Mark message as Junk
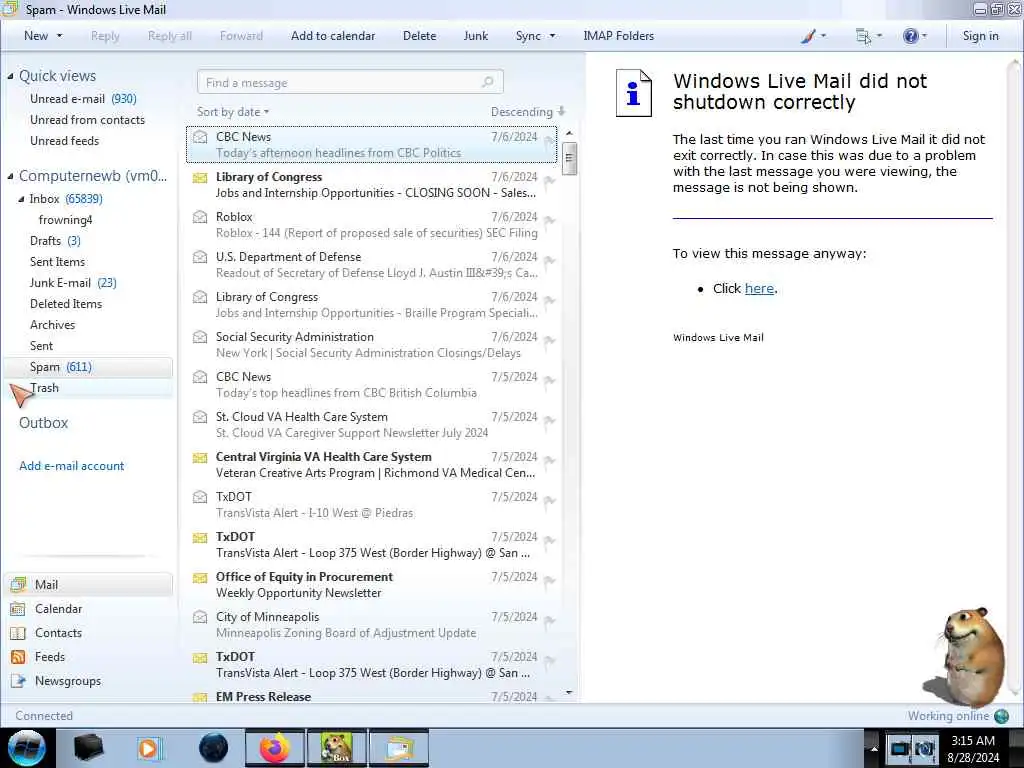The image size is (1024, 768). [x=475, y=36]
